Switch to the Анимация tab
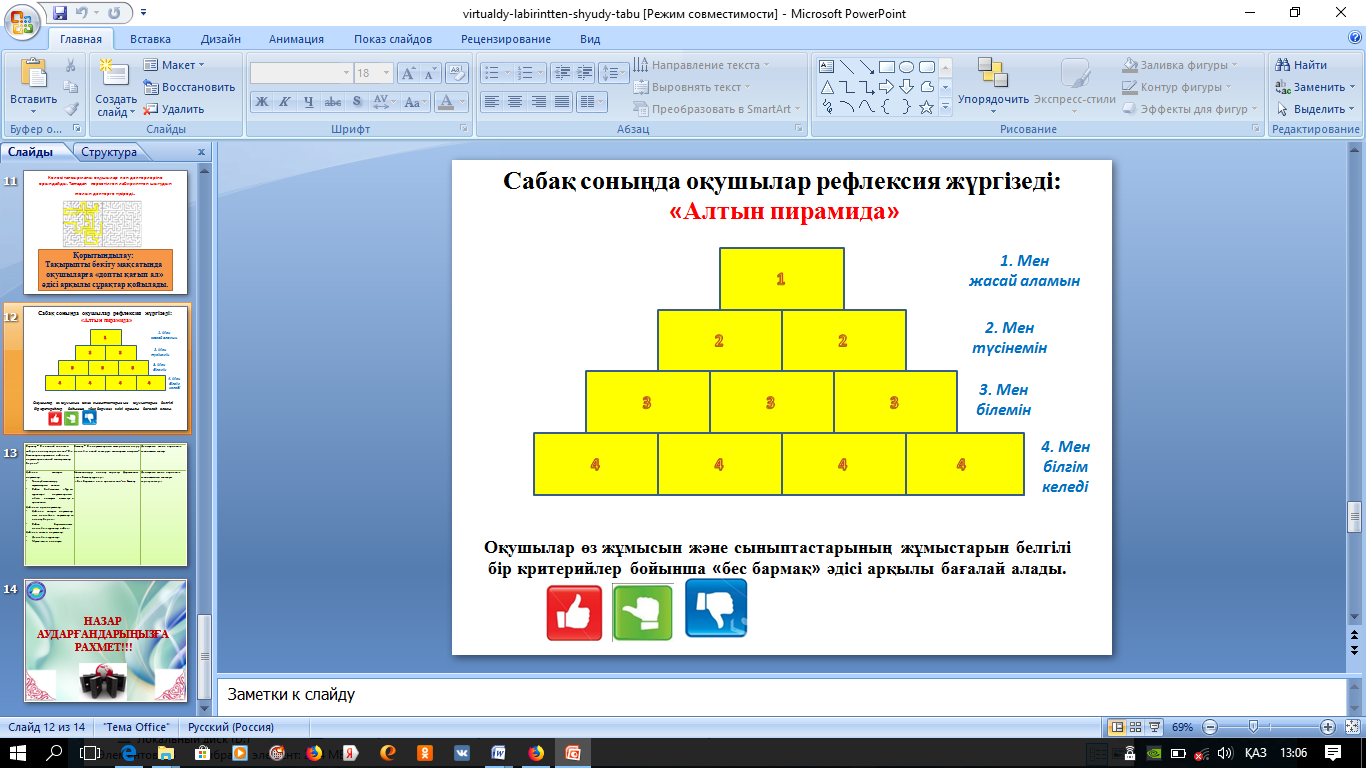 (296, 39)
